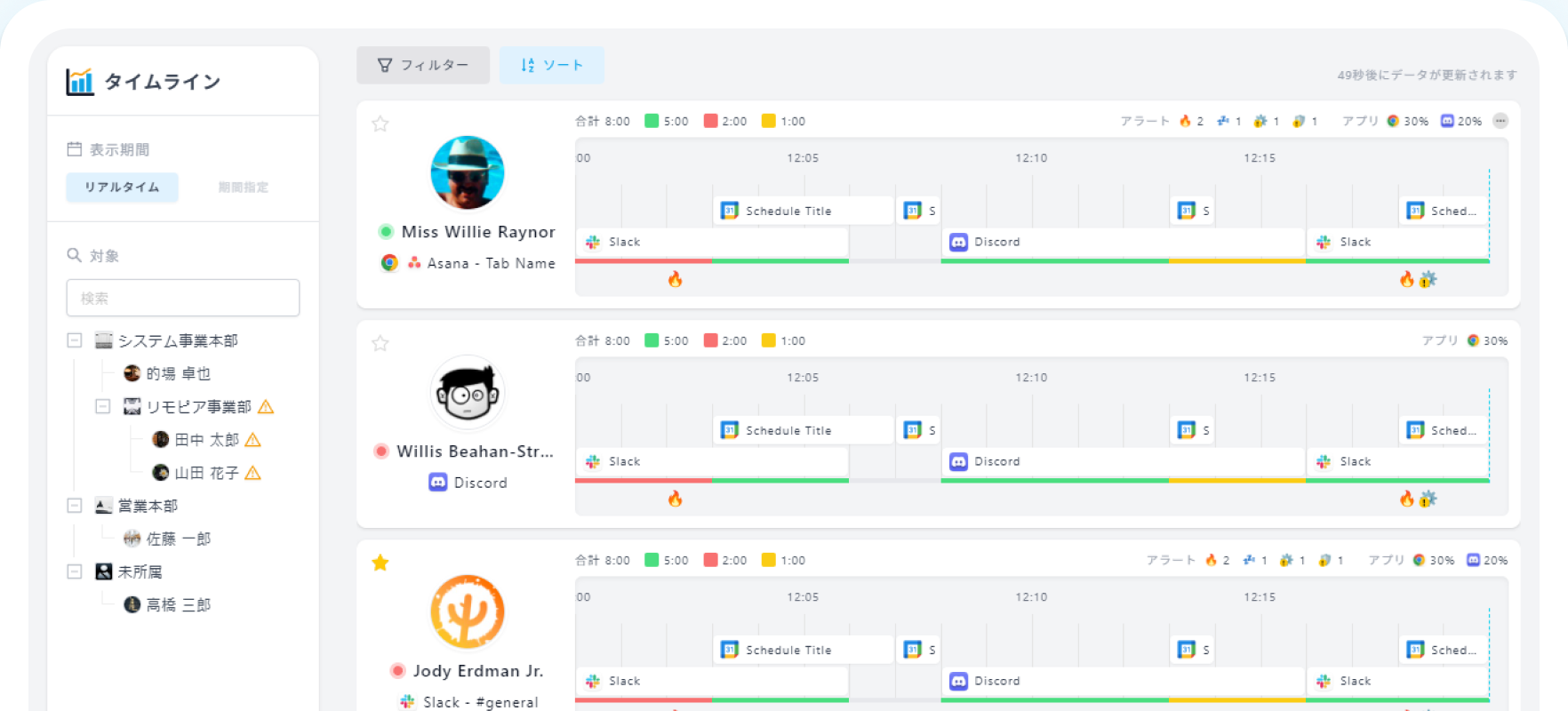Screen dimensions: 1568x711
Task: Switch to the リアルタイム tab
Action: click(122, 188)
